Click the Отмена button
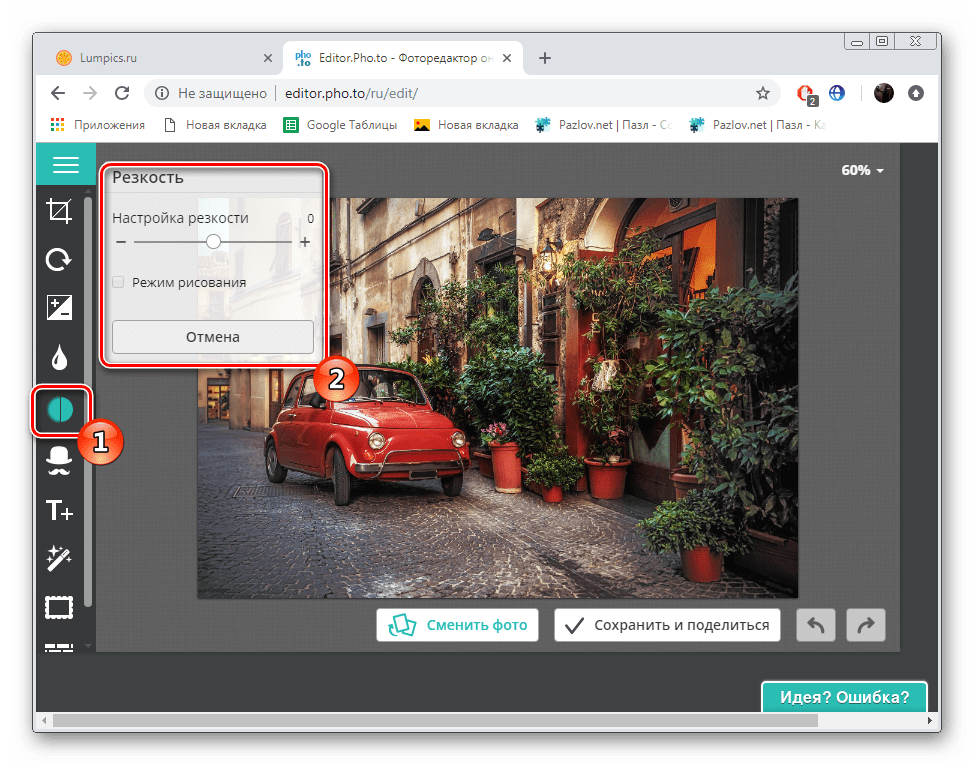 pos(212,337)
